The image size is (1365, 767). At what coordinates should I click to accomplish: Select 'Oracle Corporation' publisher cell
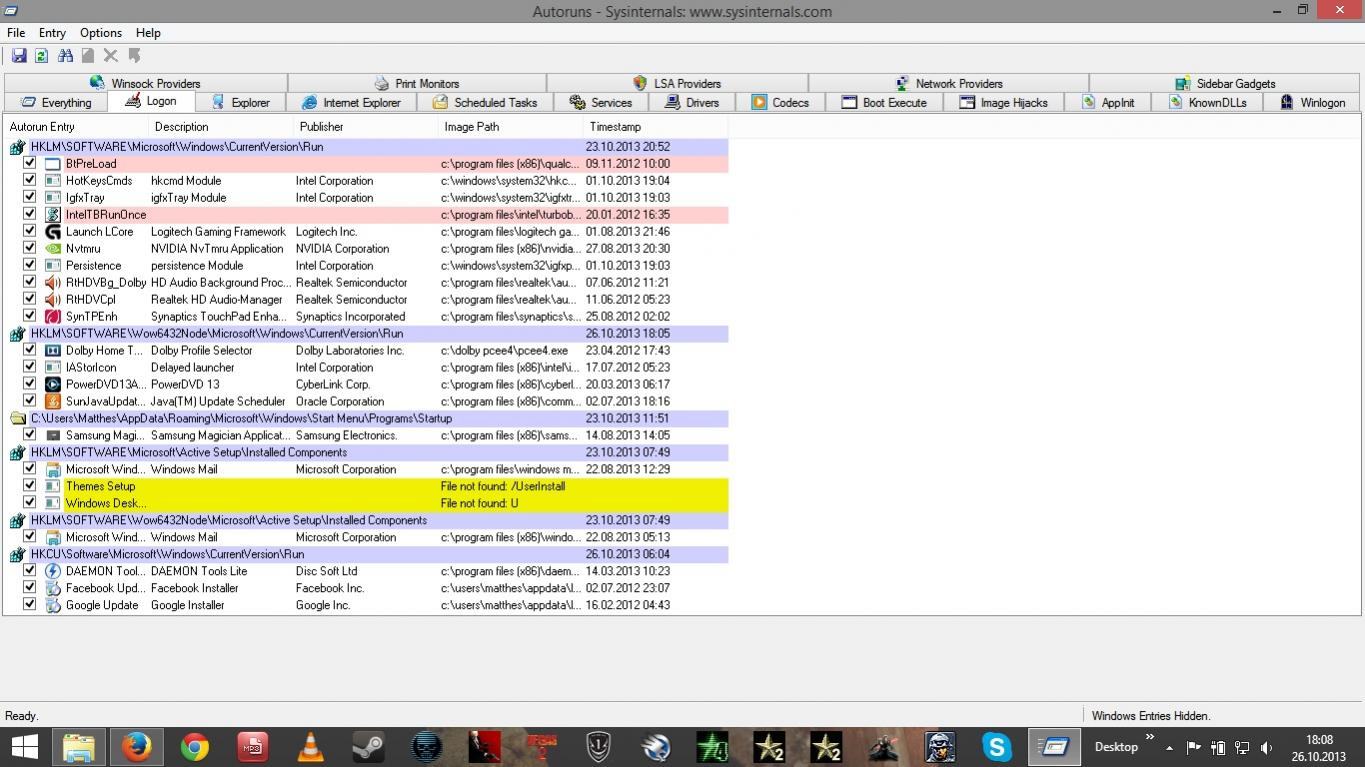[x=340, y=402]
